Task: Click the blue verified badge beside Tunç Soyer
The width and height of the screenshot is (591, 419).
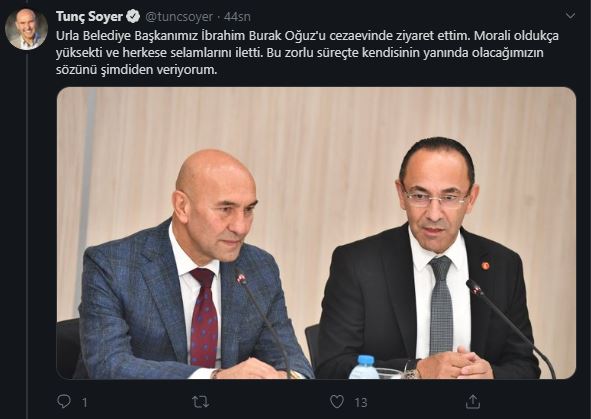Action: pyautogui.click(x=133, y=17)
